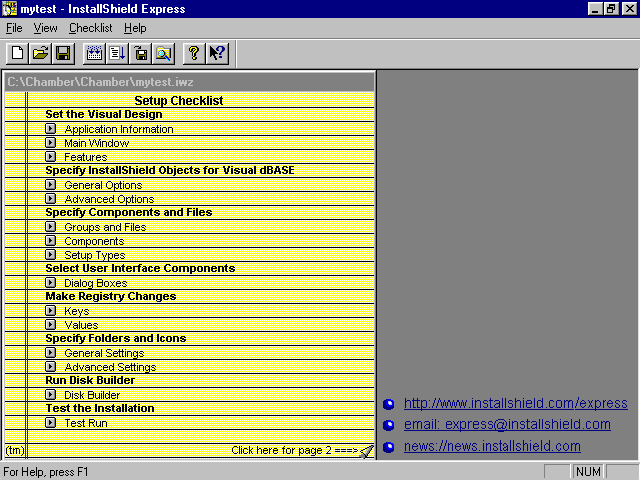Select the Features checklist item
Image resolution: width=640 pixels, height=480 pixels.
coord(86,157)
